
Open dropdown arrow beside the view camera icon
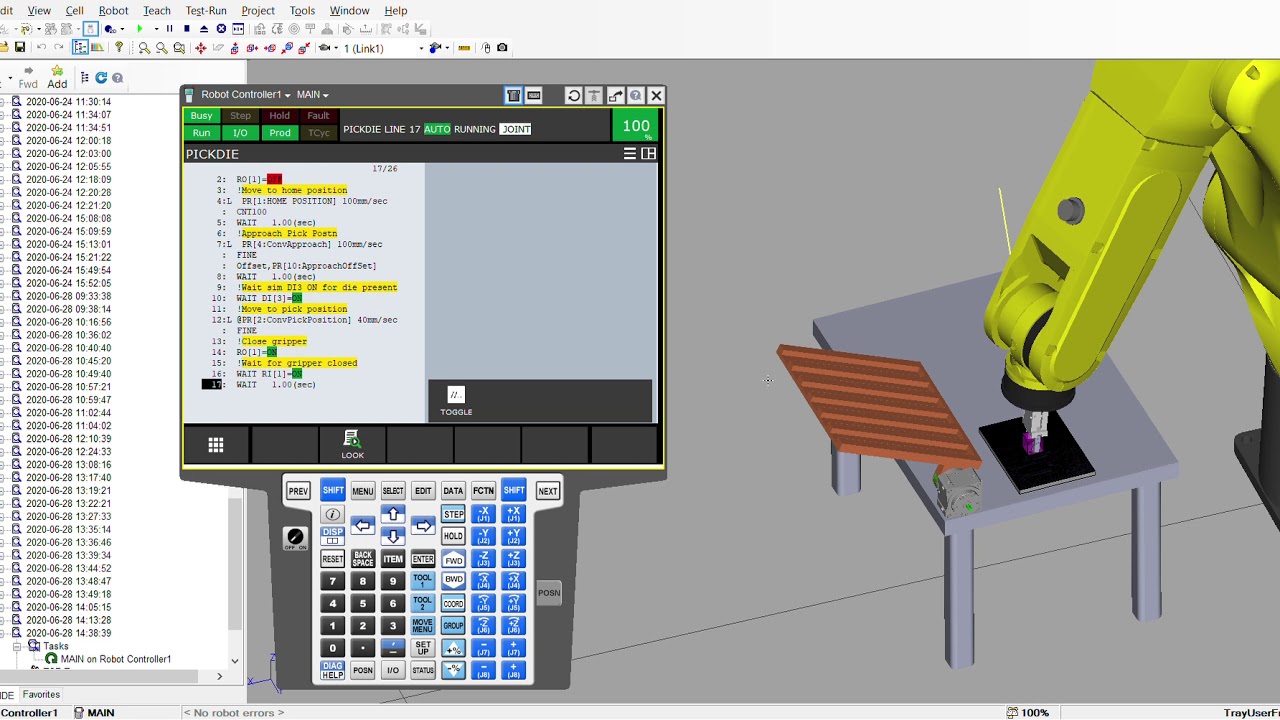[x=335, y=48]
